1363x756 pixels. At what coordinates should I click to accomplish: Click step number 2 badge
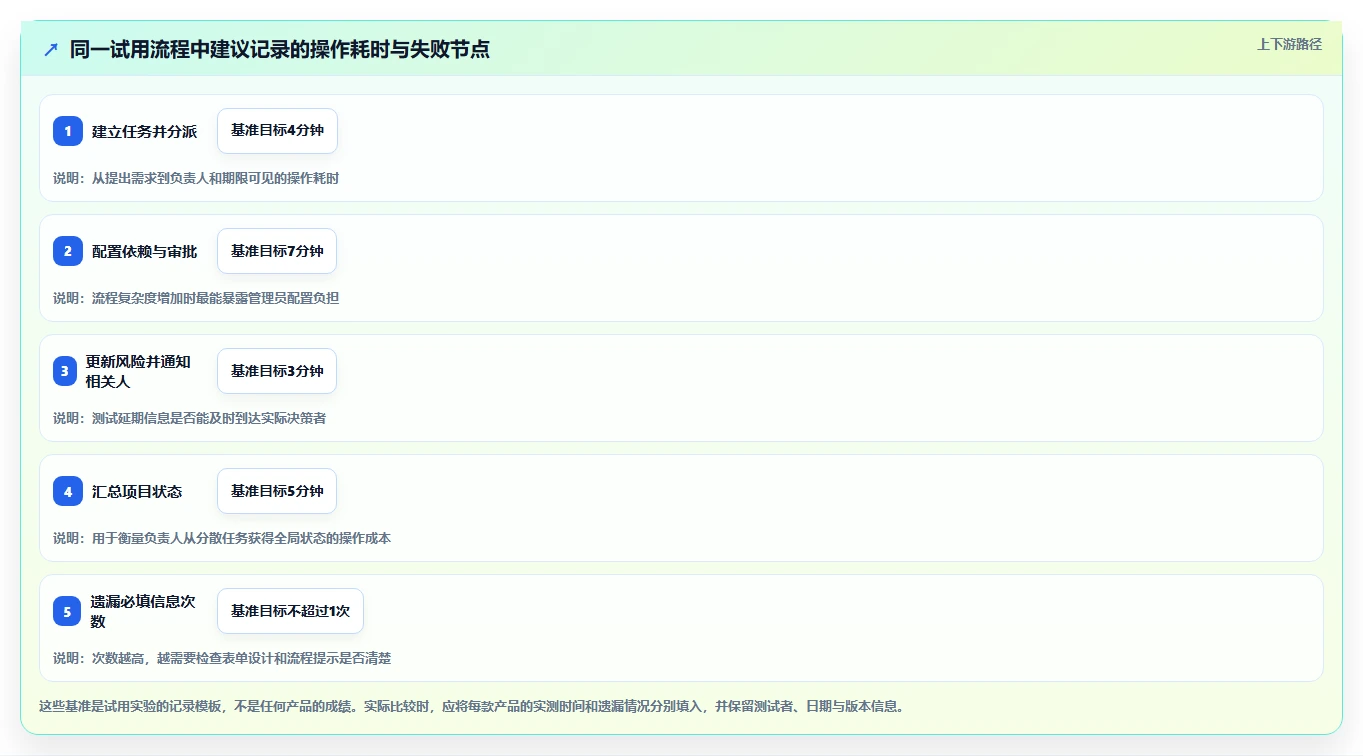point(68,251)
